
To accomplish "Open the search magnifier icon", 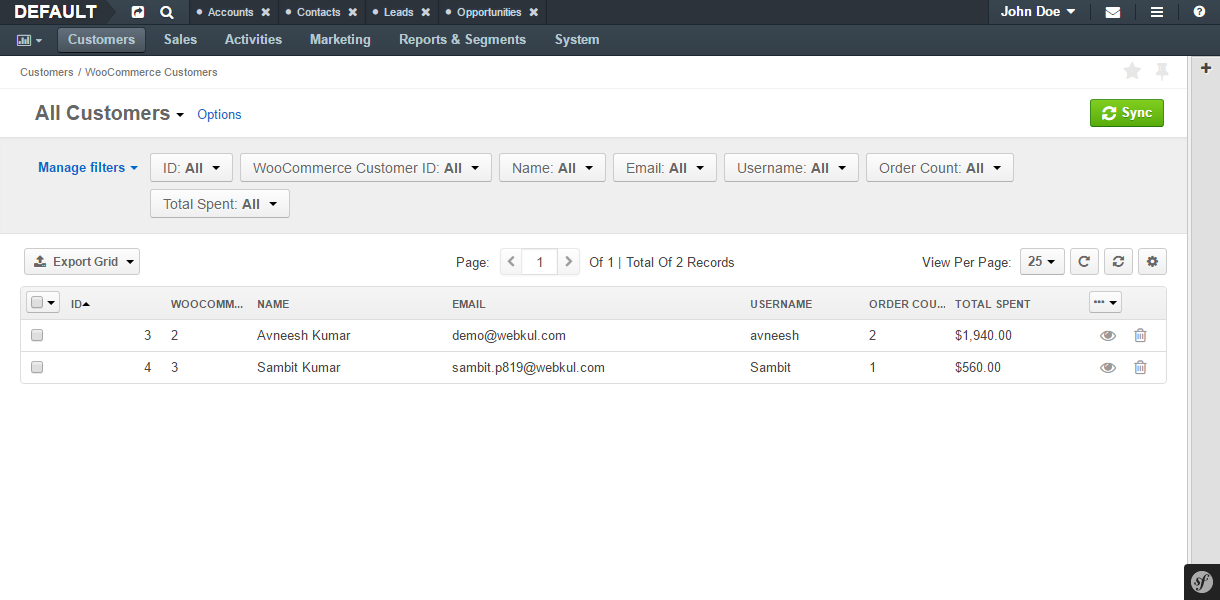I will coord(167,12).
